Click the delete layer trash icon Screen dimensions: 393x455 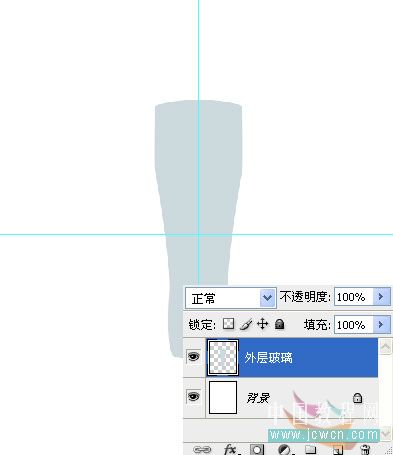[365, 450]
